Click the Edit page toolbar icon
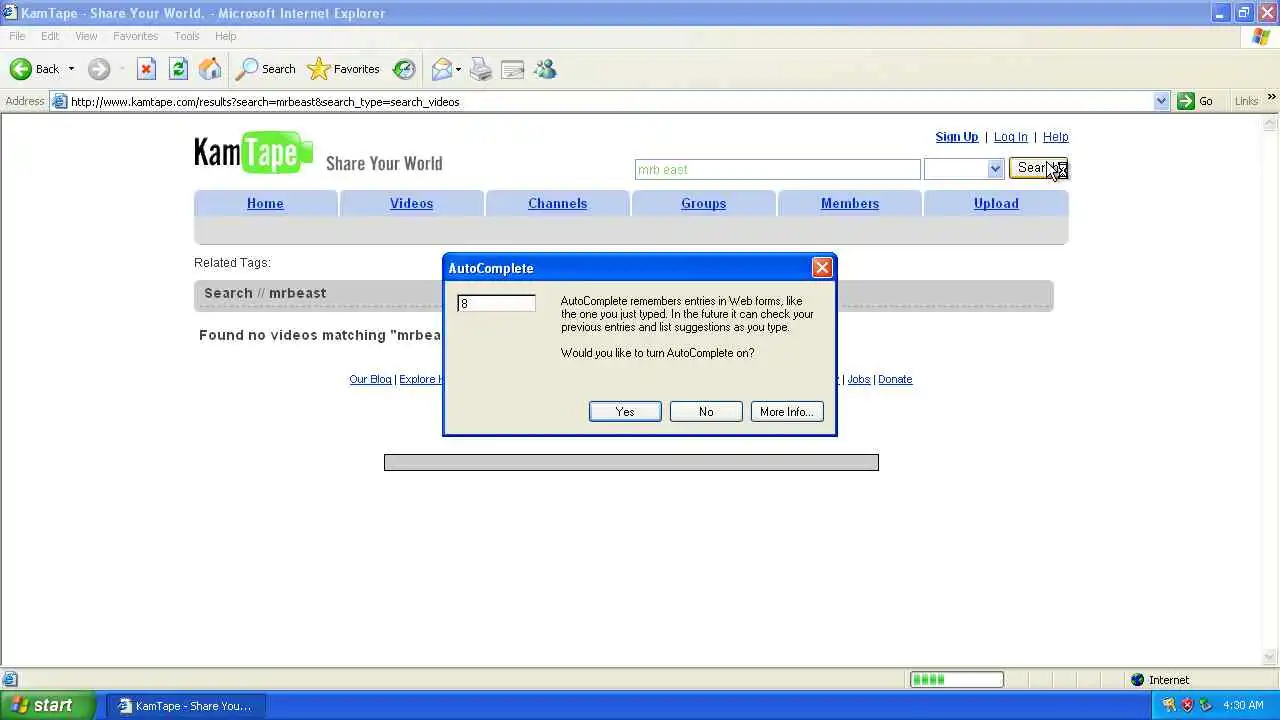1280x720 pixels. click(x=513, y=69)
